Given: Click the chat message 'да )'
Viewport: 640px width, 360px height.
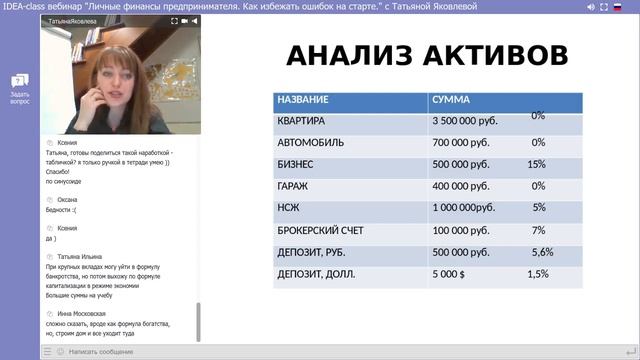Looking at the screenshot, I should click(51, 238).
